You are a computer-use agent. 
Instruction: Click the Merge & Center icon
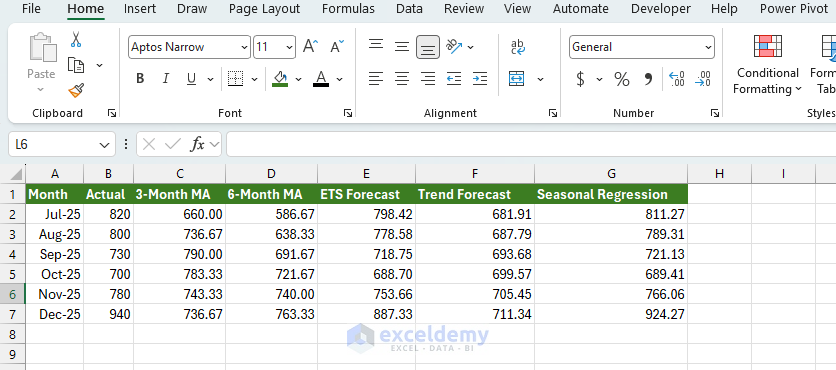tap(517, 79)
